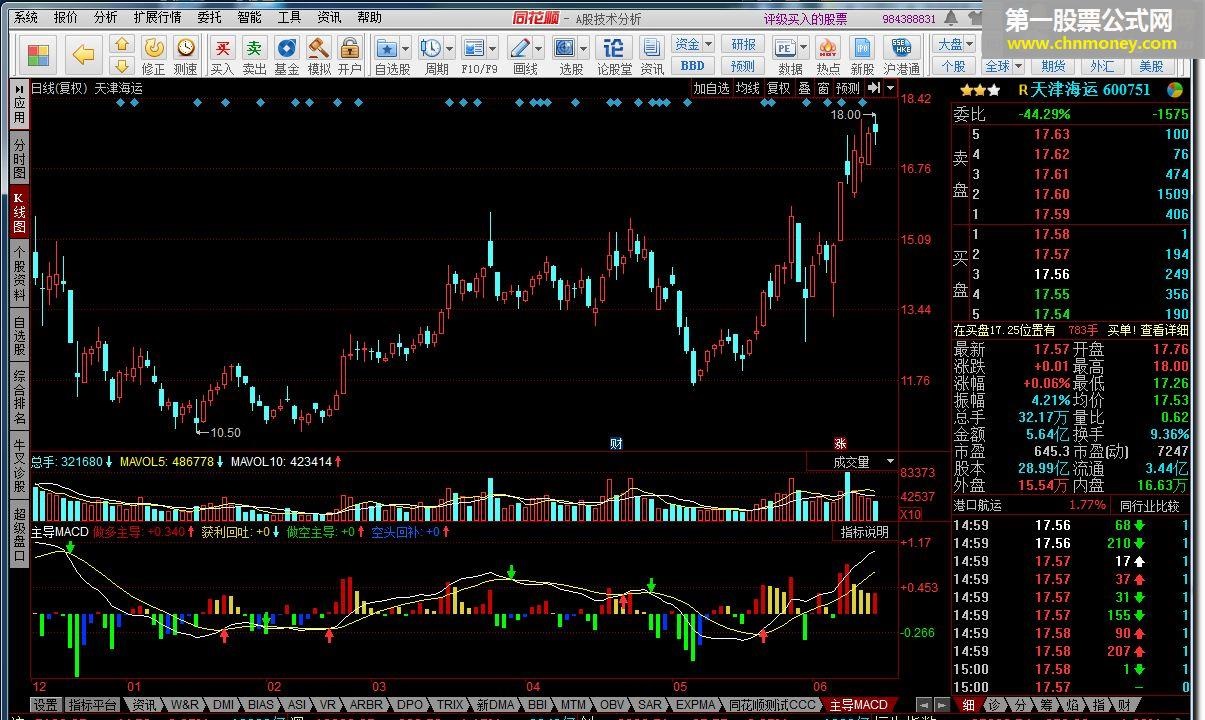Open the 扩展行情 menu
This screenshot has width=1205, height=720.
click(157, 17)
